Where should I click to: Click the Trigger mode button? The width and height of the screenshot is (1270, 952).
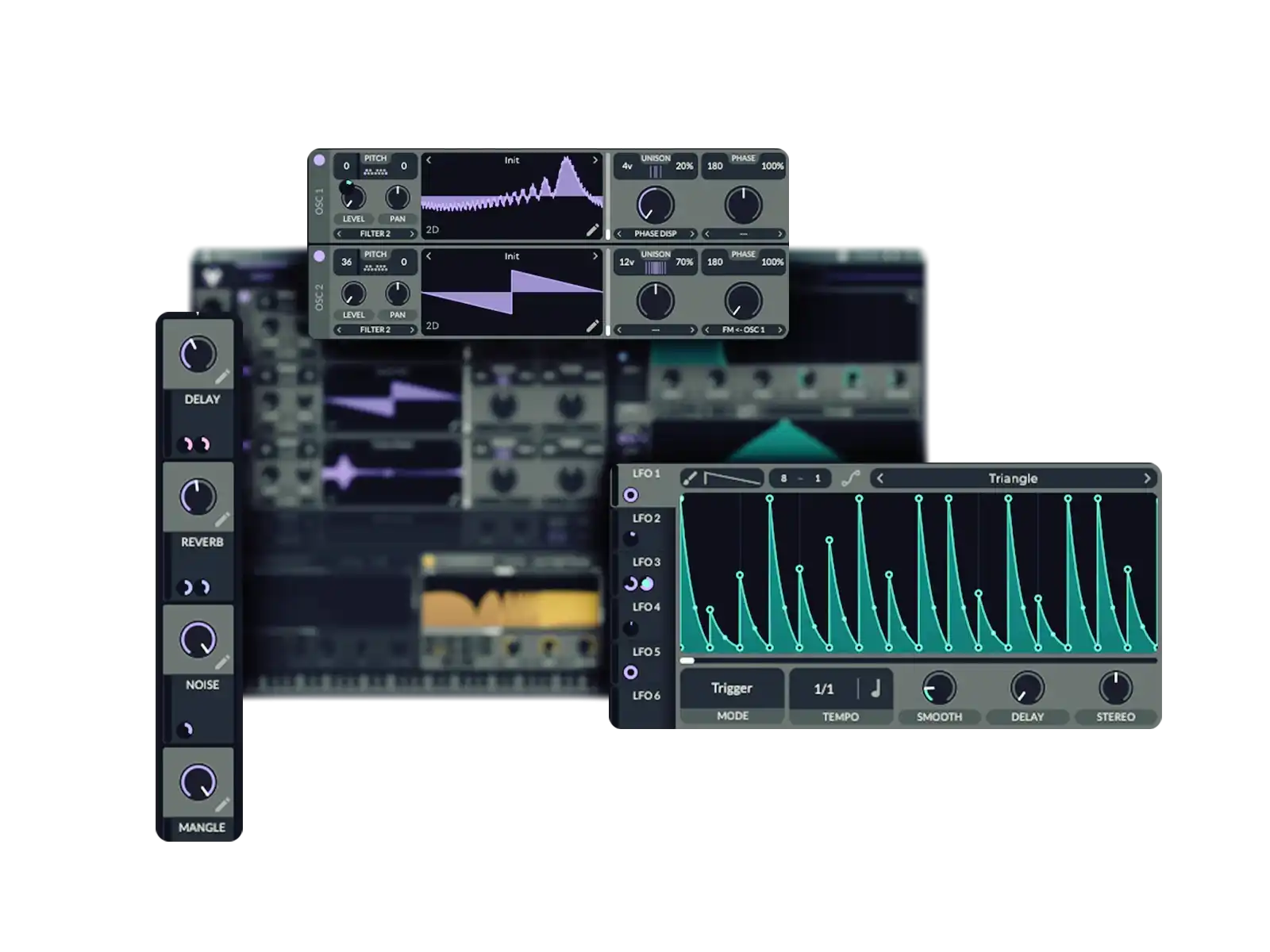click(x=731, y=689)
